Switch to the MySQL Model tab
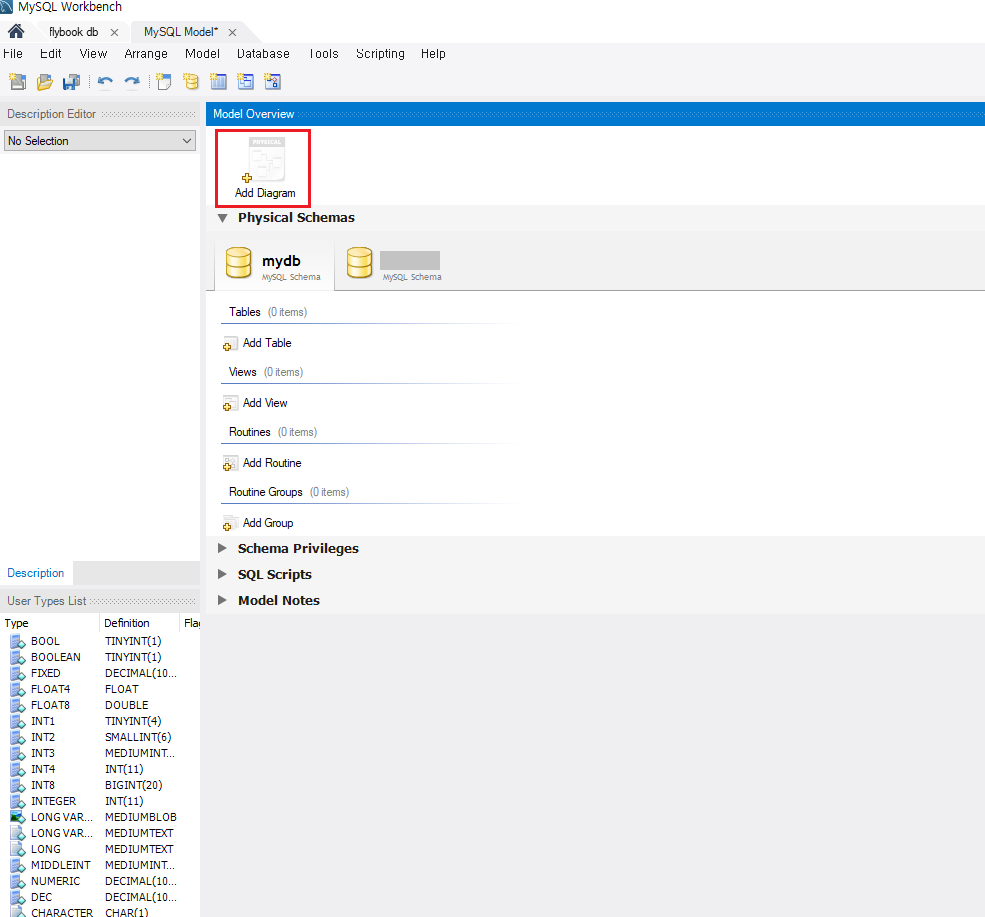 [181, 32]
